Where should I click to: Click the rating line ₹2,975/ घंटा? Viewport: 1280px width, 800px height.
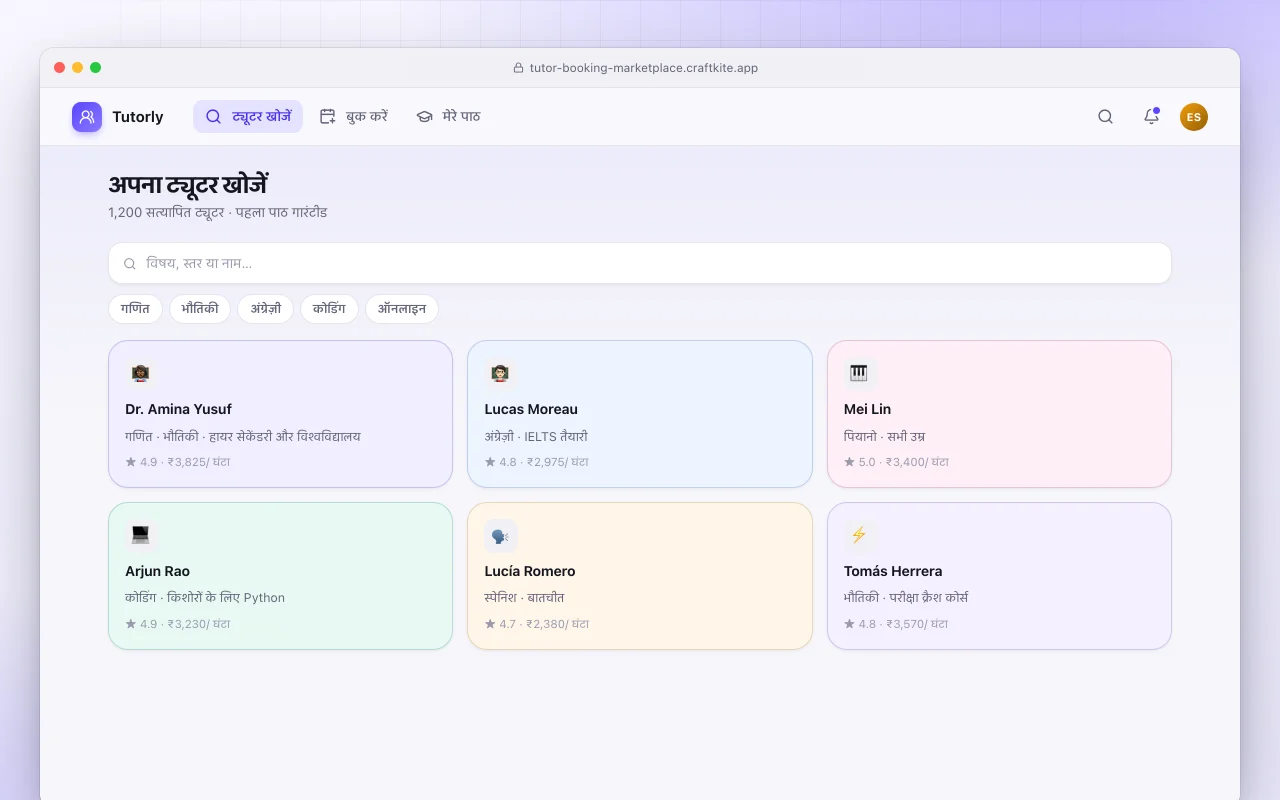click(537, 462)
